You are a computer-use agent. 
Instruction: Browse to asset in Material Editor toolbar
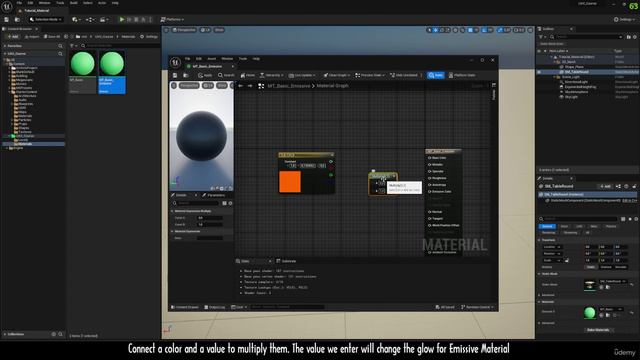coord(185,76)
